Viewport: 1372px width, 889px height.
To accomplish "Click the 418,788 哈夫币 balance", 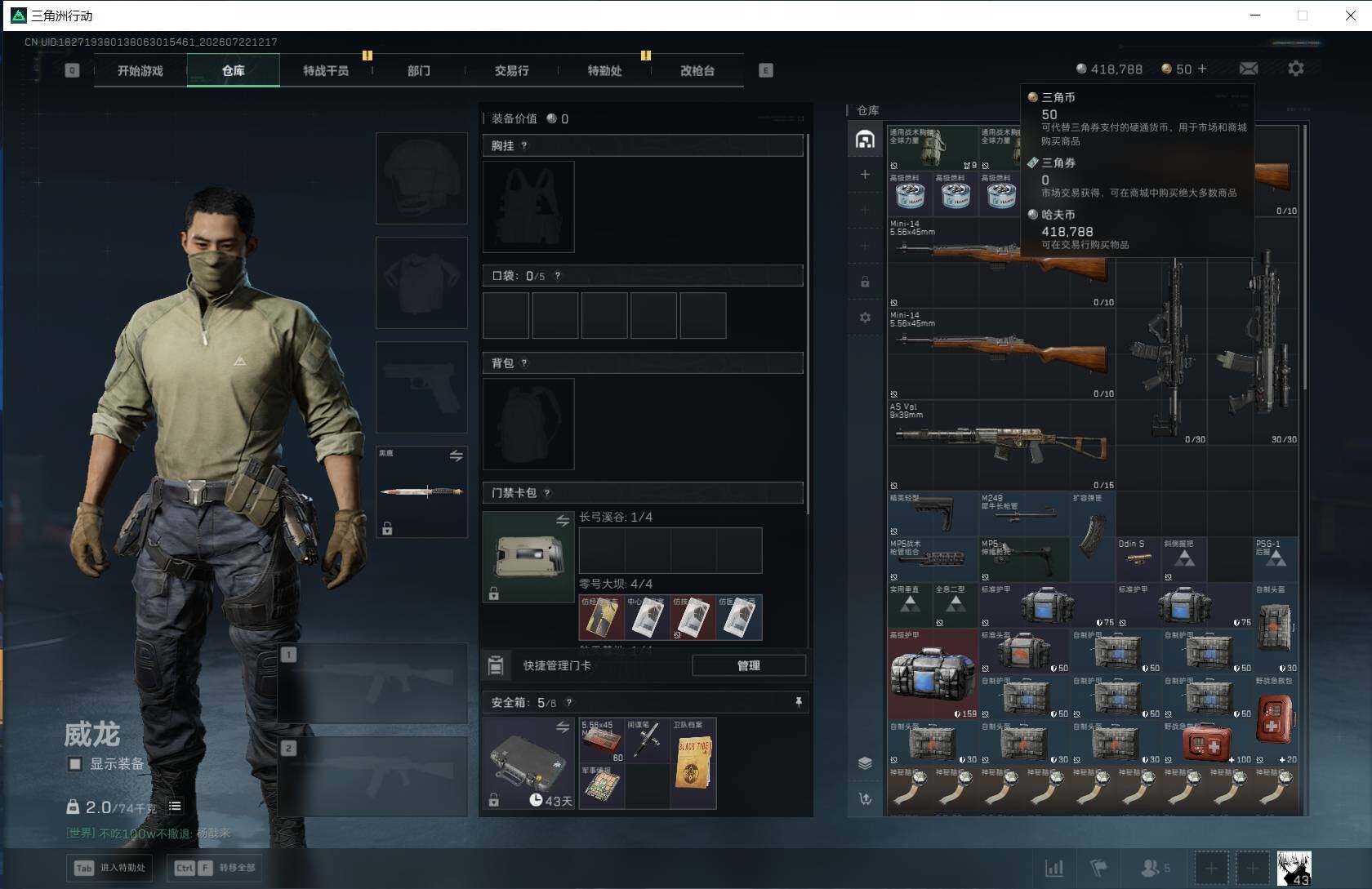I will click(x=1109, y=69).
